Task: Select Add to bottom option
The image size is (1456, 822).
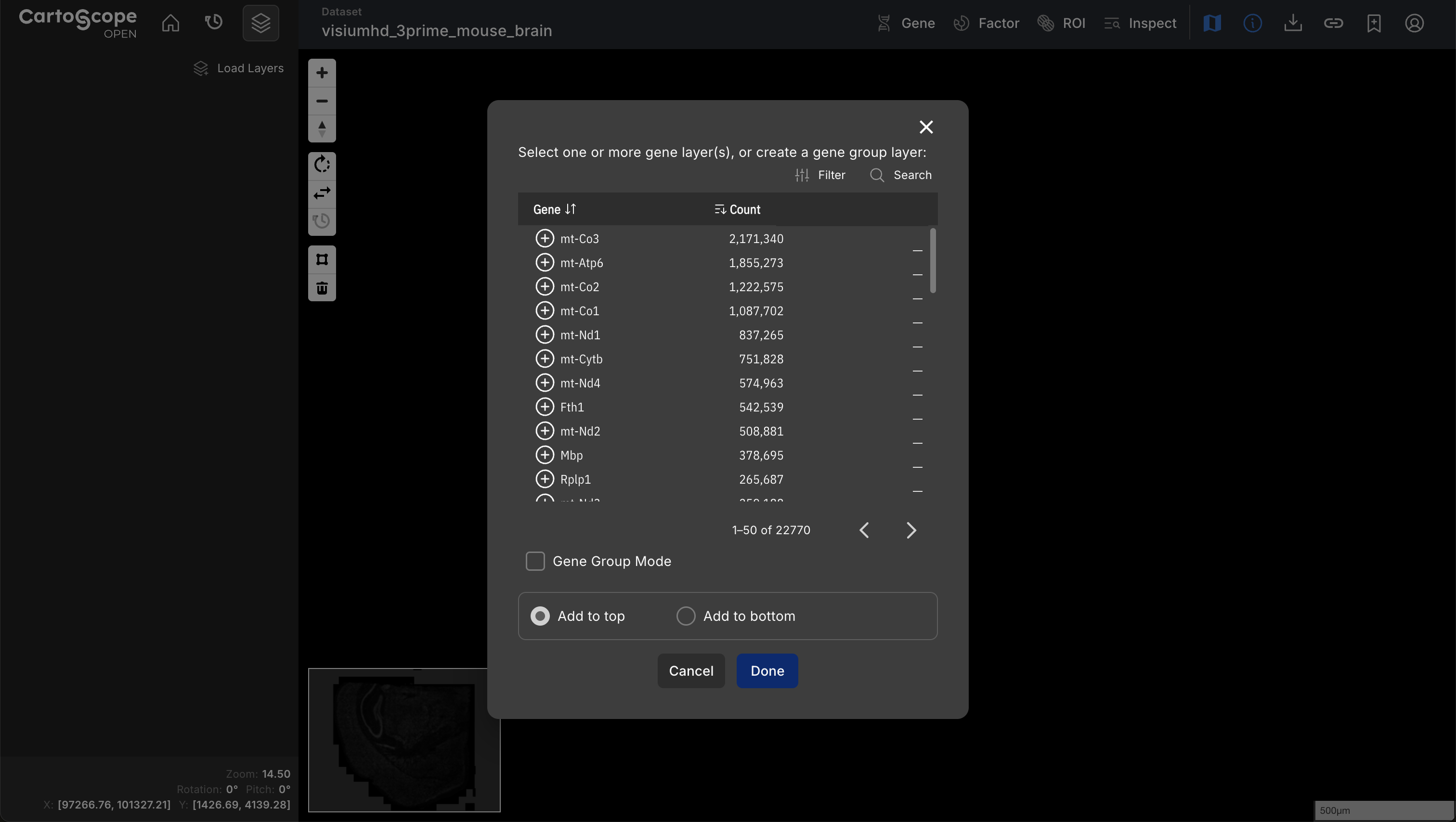Action: [x=686, y=616]
